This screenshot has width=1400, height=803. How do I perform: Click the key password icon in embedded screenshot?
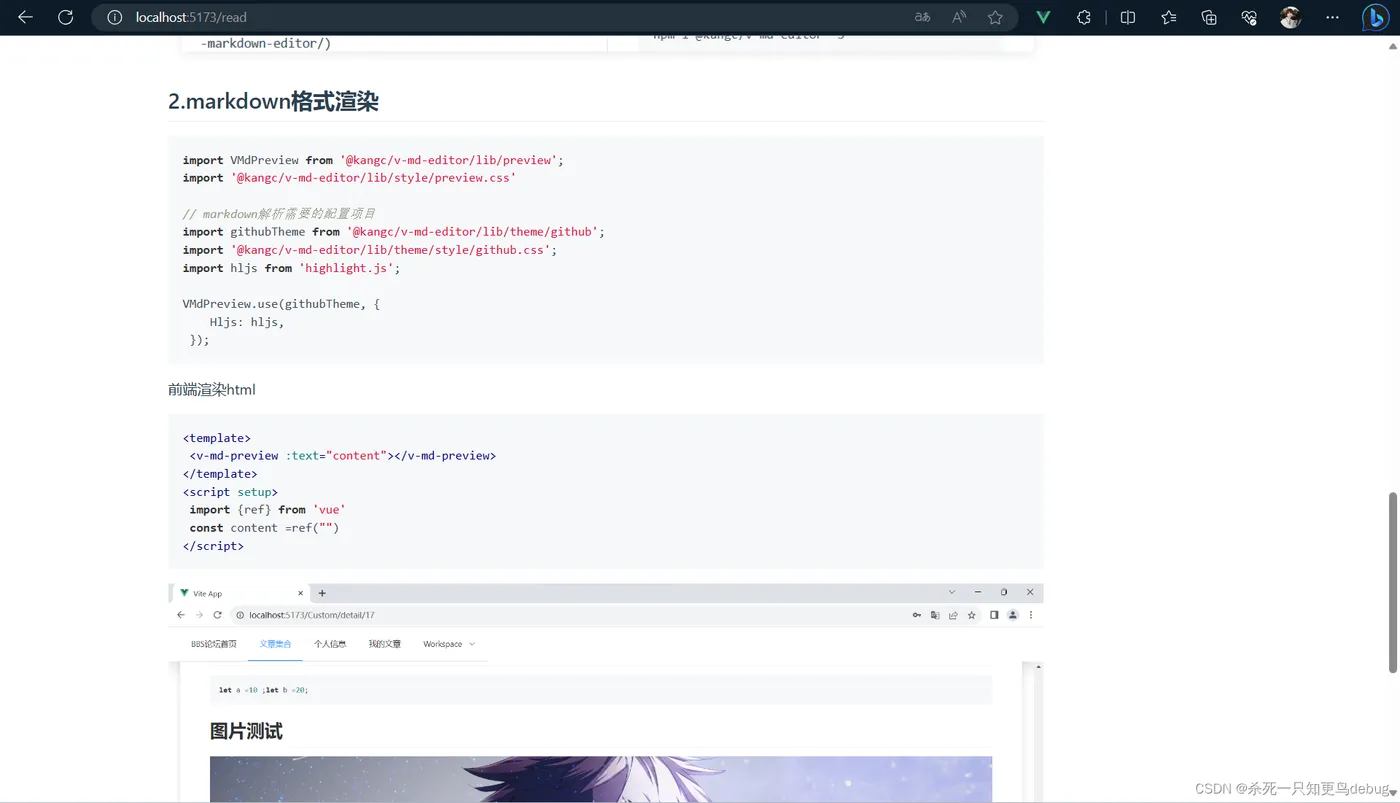pyautogui.click(x=917, y=615)
